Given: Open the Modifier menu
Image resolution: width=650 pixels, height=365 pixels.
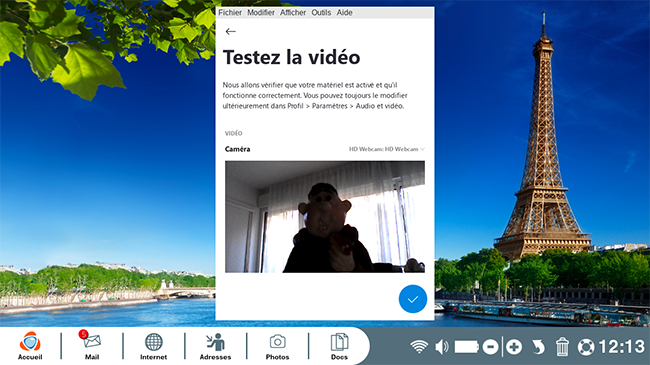Looking at the screenshot, I should [x=261, y=13].
